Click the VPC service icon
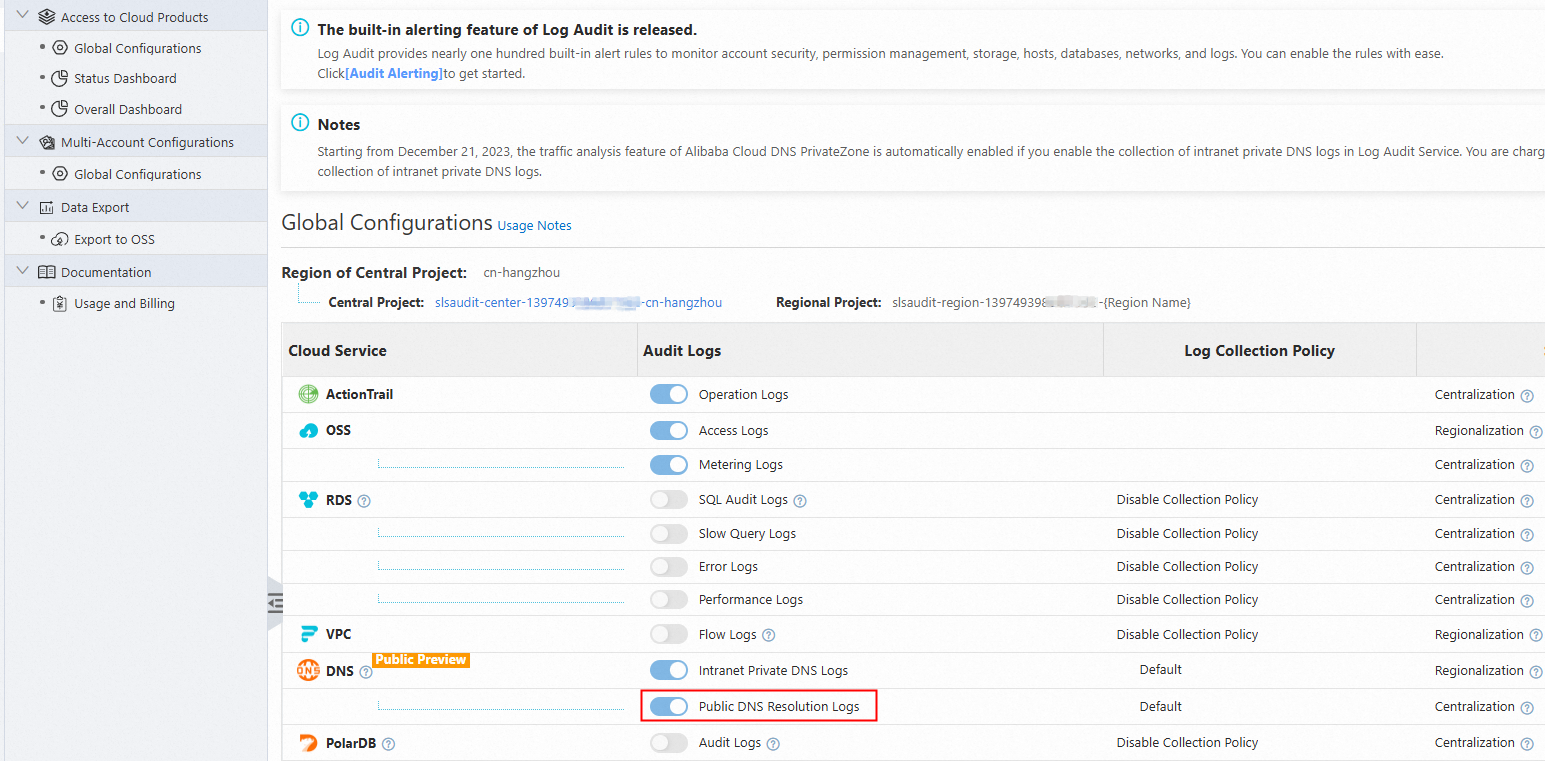 tap(307, 634)
